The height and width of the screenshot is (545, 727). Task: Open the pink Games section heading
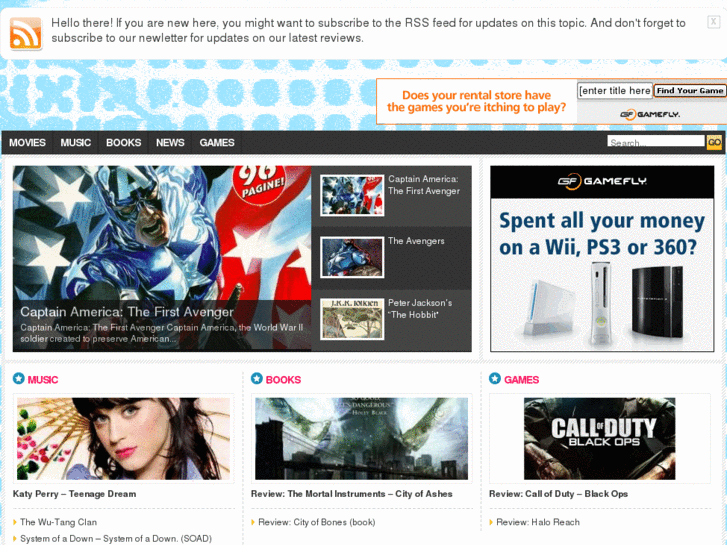click(x=522, y=380)
